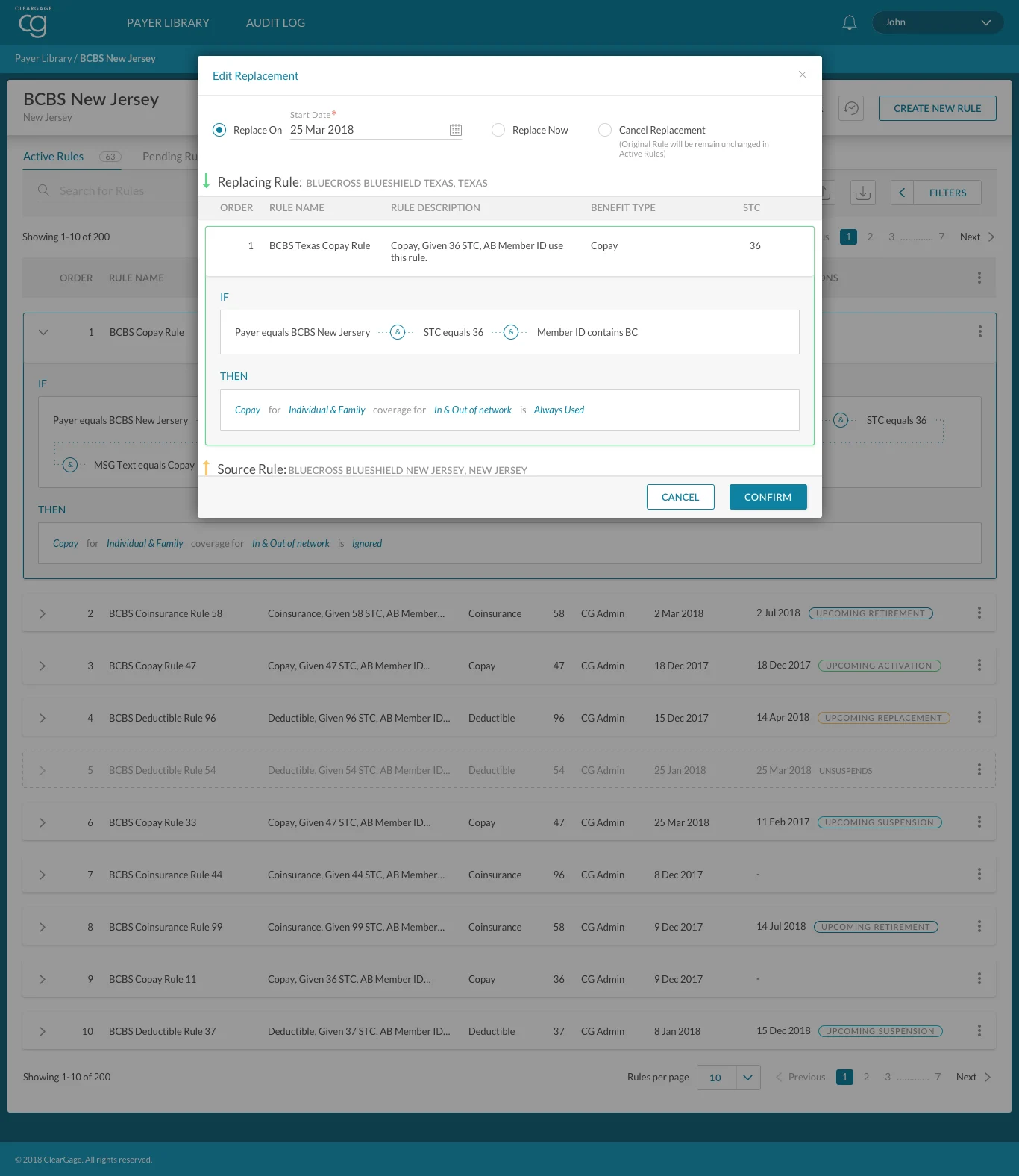Click ampersand connector before background STC equals 36
Image resolution: width=1019 pixels, height=1176 pixels.
[x=841, y=420]
